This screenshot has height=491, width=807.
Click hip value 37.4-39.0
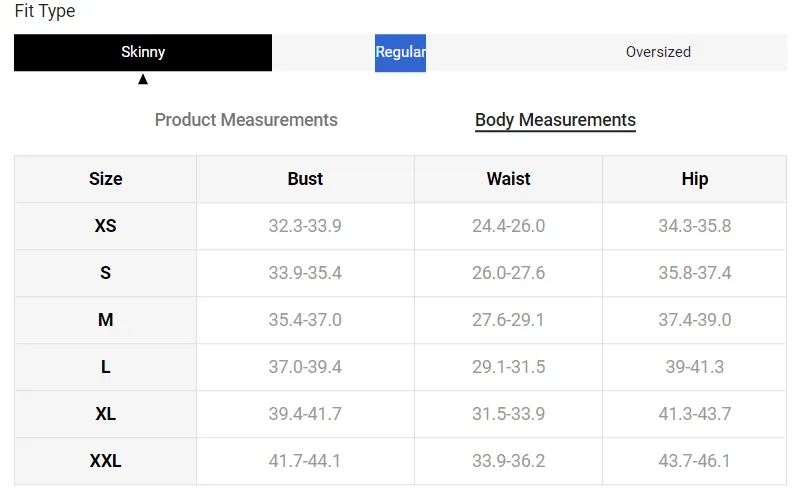[x=695, y=320]
